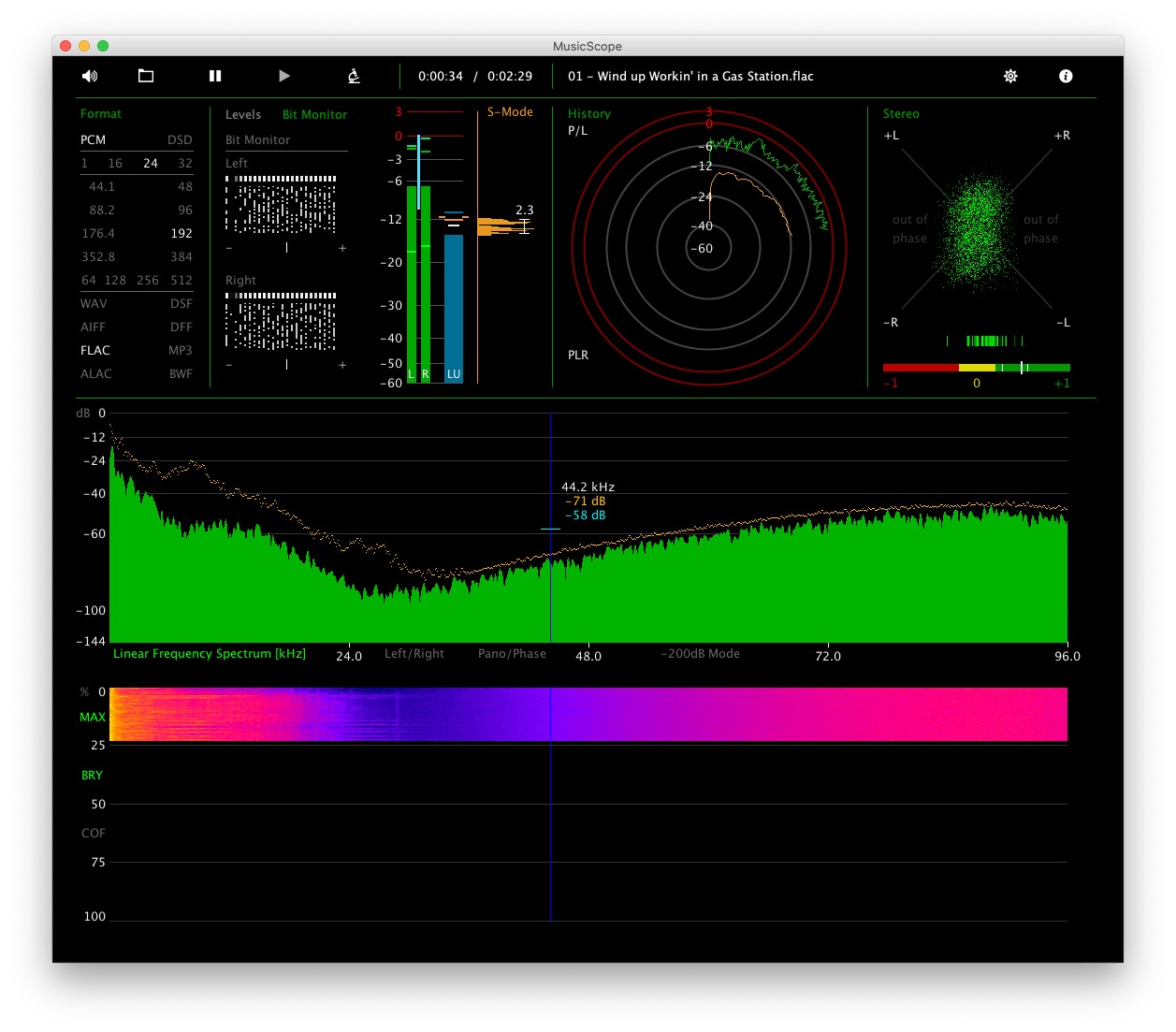Open settings with the gear icon

coord(1010,76)
